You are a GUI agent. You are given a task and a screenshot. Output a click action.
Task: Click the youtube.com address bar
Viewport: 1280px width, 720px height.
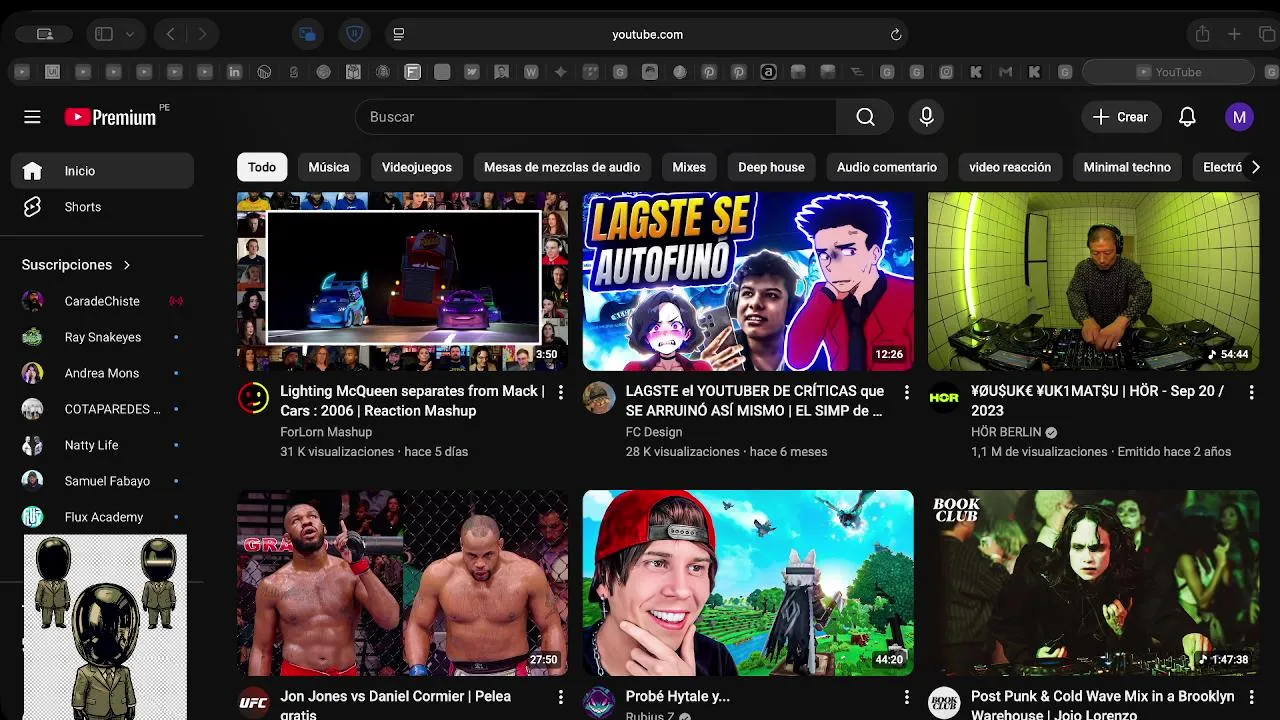pyautogui.click(x=647, y=34)
